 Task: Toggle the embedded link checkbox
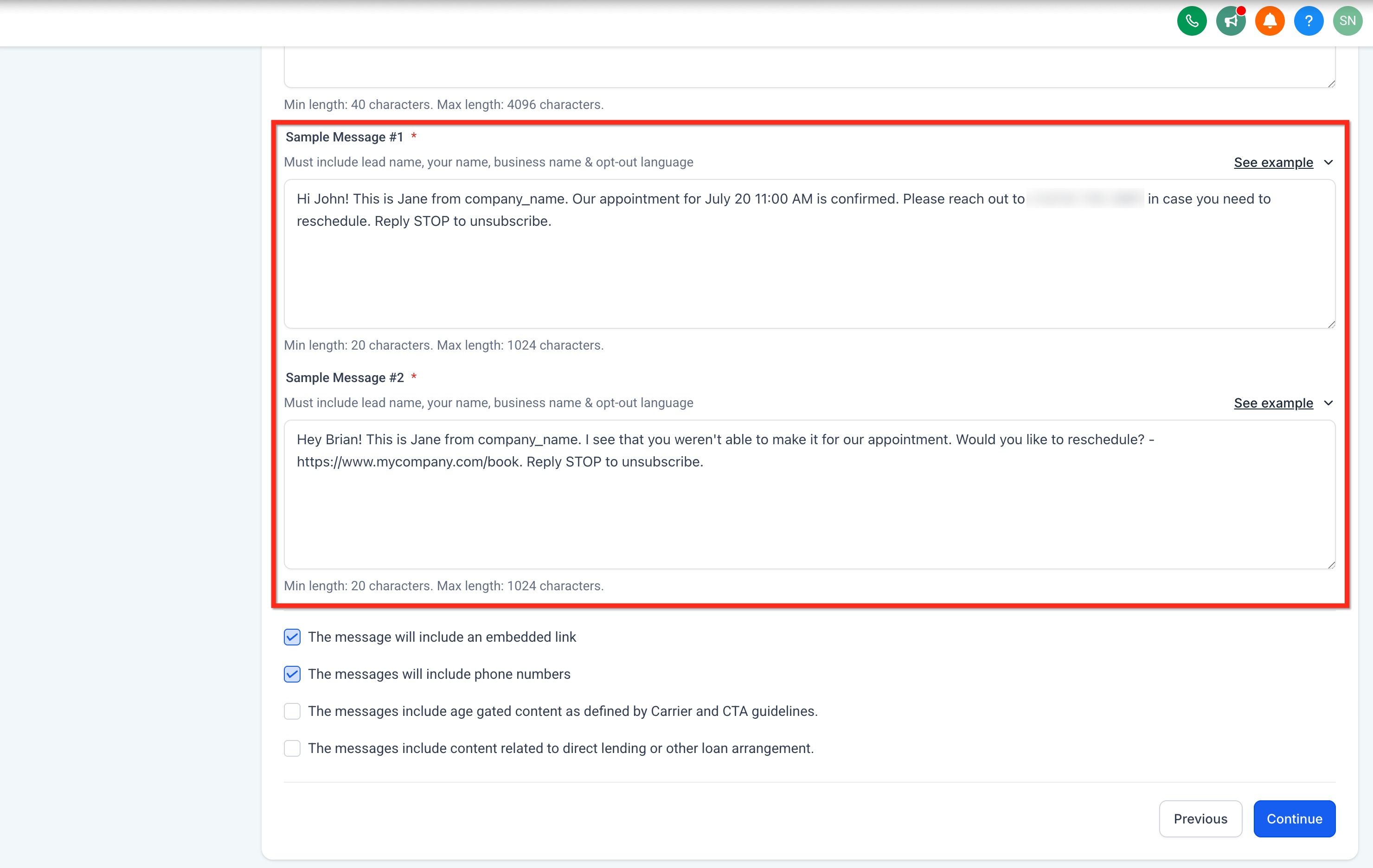pyautogui.click(x=292, y=637)
